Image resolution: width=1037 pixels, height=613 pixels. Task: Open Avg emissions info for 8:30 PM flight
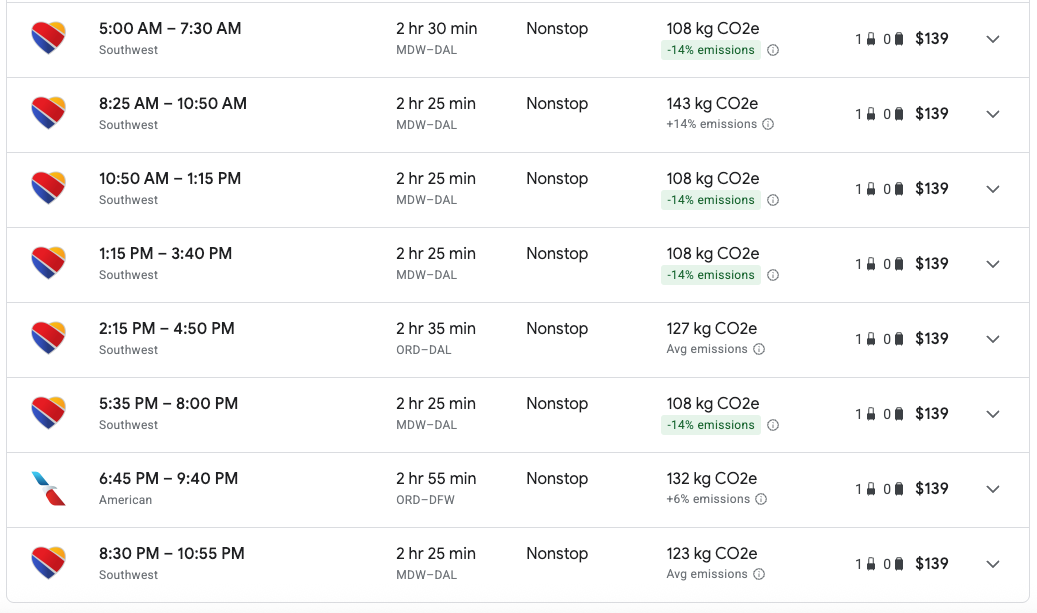[x=759, y=574]
